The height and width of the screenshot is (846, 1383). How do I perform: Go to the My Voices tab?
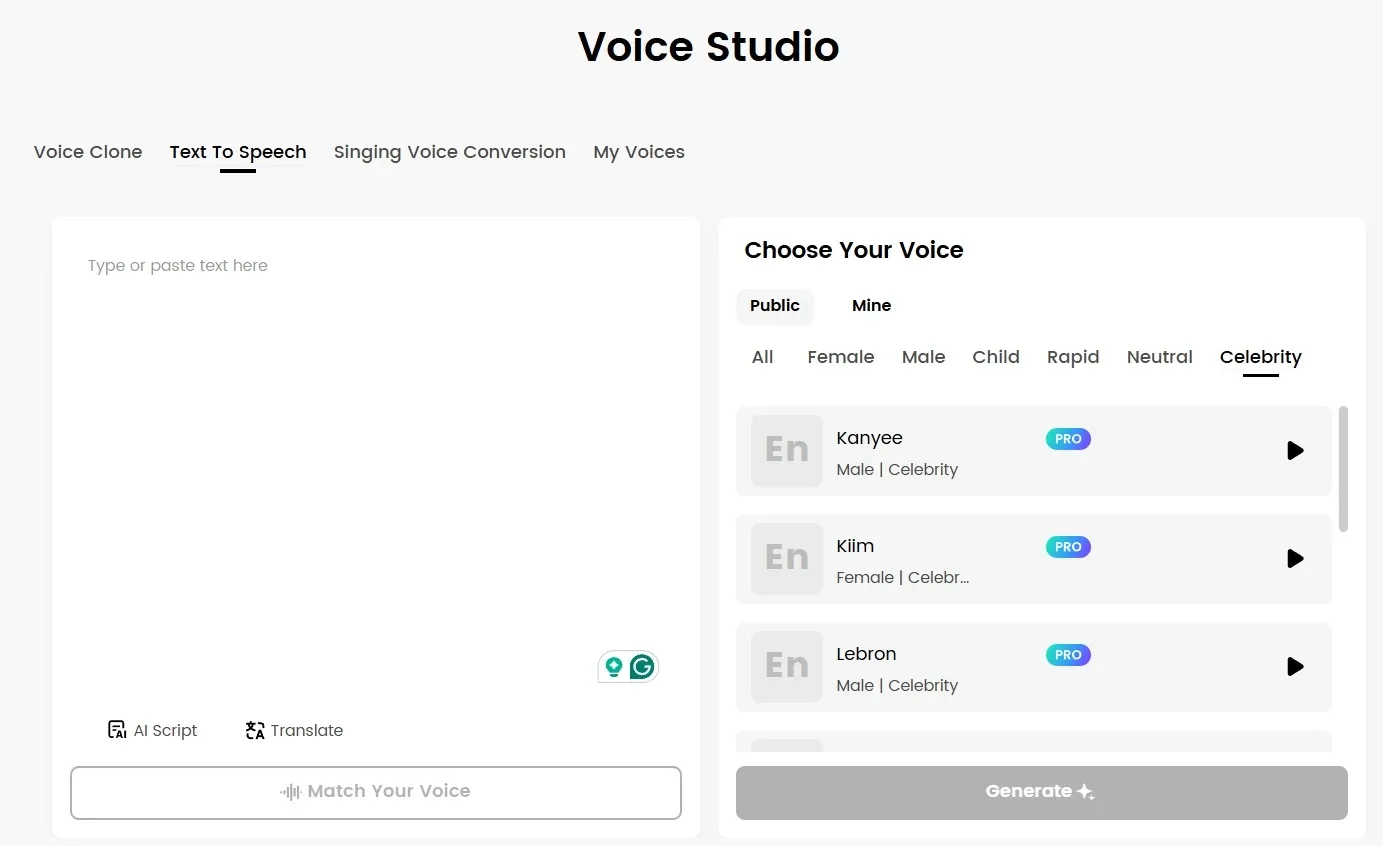point(639,152)
